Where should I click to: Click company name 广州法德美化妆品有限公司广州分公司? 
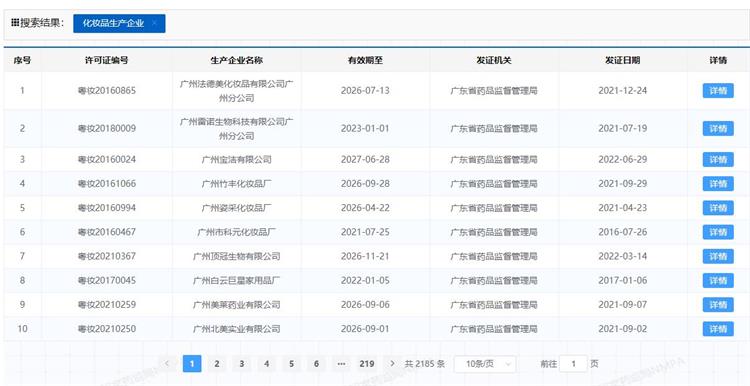tap(237, 91)
